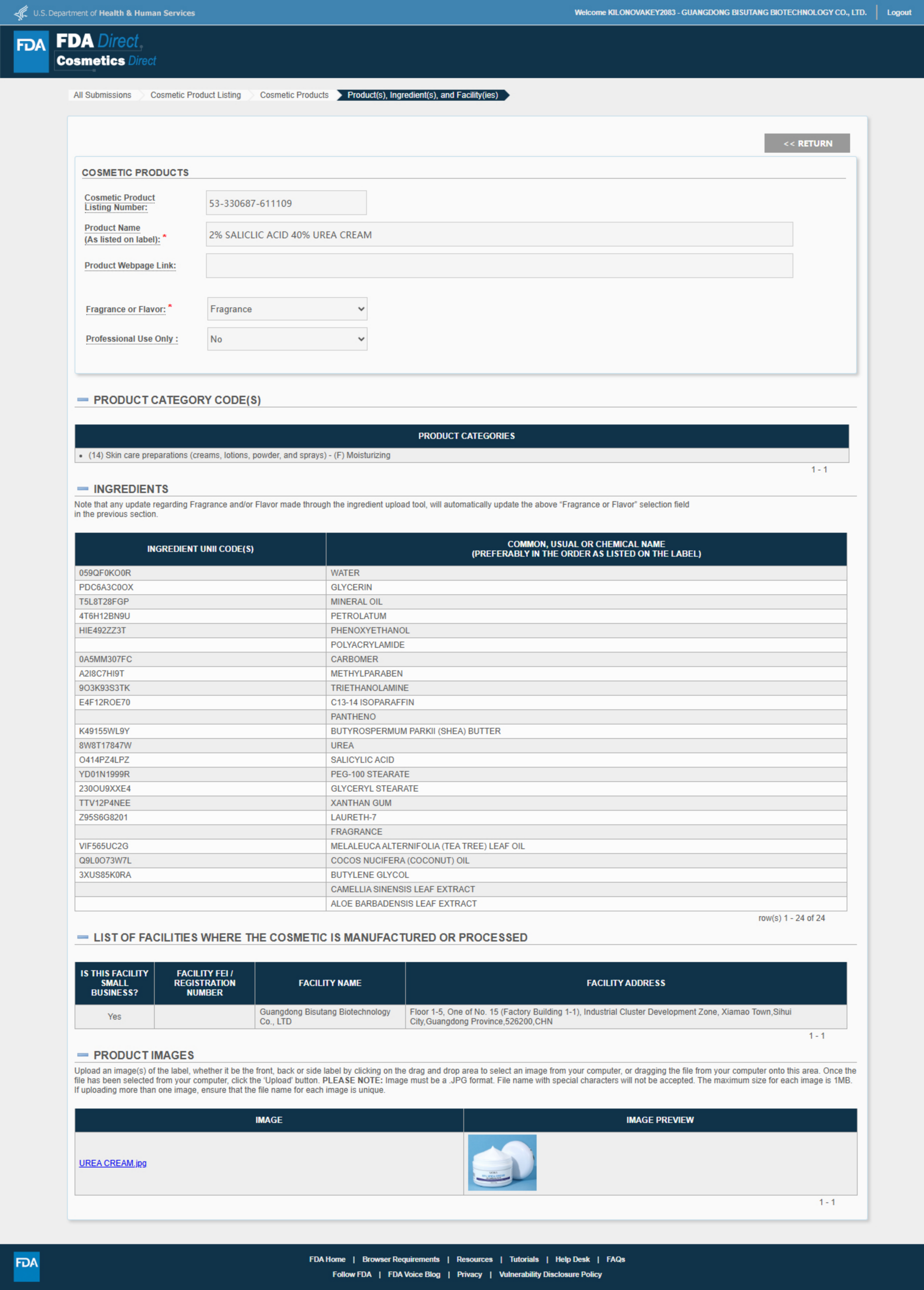The height and width of the screenshot is (1290, 924).
Task: Collapse the Product Images section
Action: 82,1054
